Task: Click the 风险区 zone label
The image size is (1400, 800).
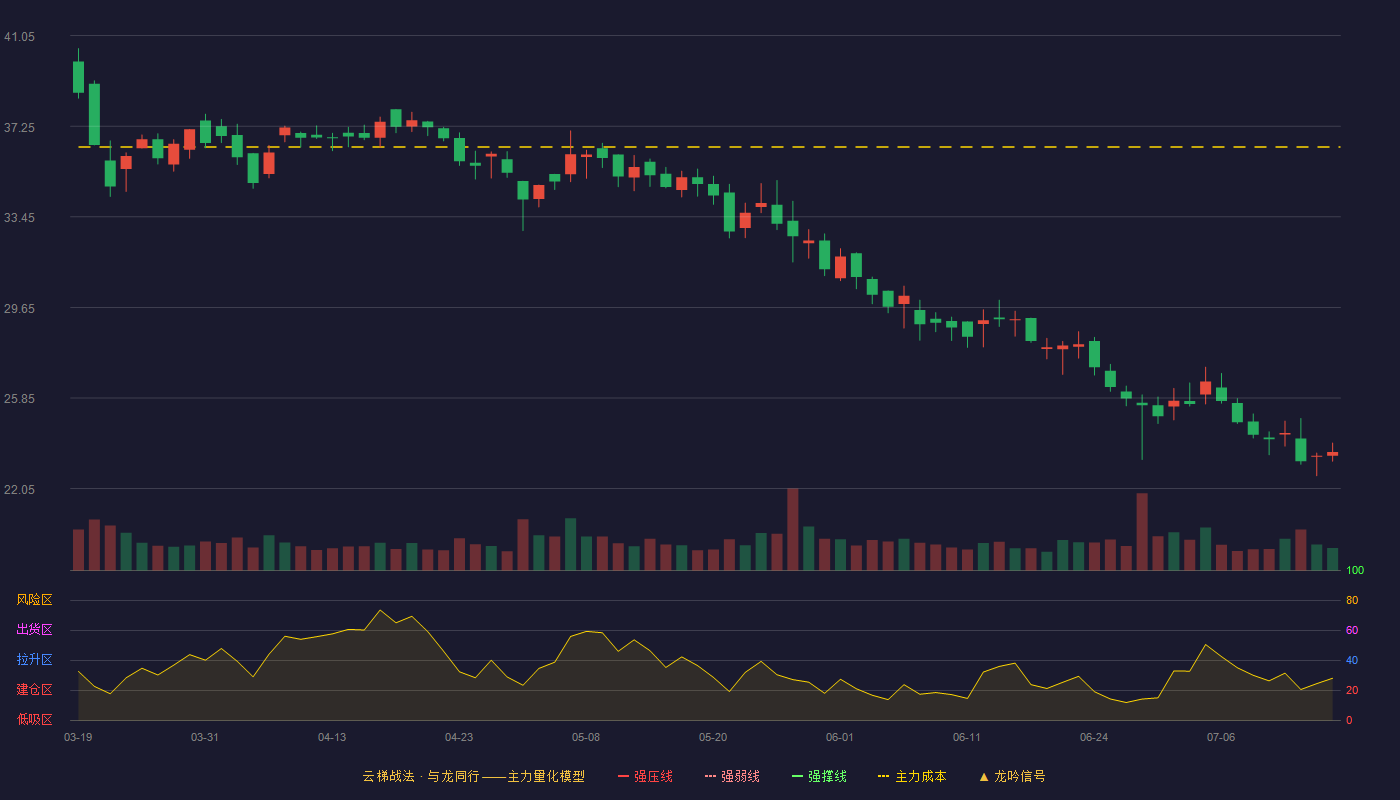Action: [34, 600]
